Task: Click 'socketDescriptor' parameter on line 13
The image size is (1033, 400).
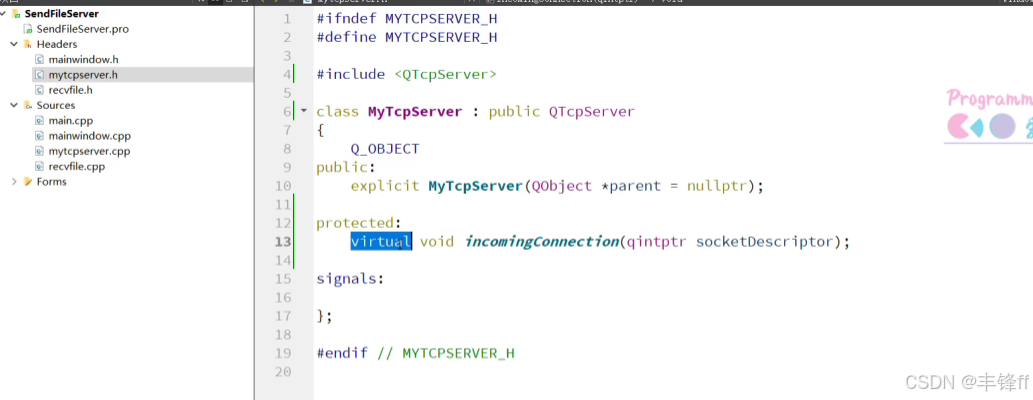Action: click(765, 242)
